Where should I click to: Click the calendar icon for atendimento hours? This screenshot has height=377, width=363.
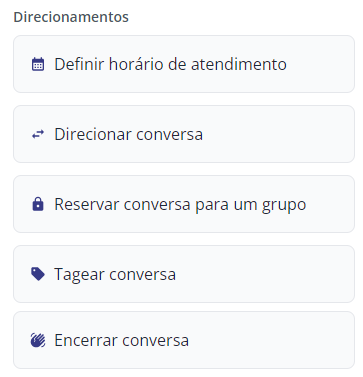tap(38, 64)
